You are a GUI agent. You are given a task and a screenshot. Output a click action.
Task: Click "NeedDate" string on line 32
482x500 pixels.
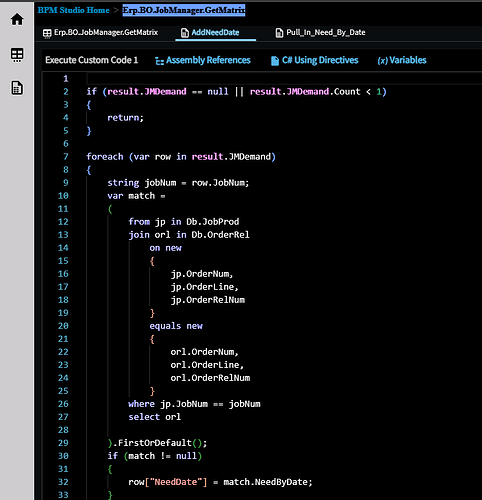tap(178, 482)
